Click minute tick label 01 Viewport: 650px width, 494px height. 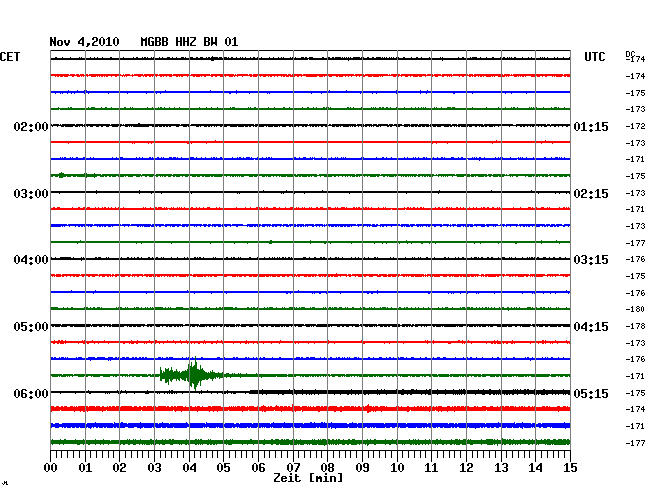tap(85, 467)
